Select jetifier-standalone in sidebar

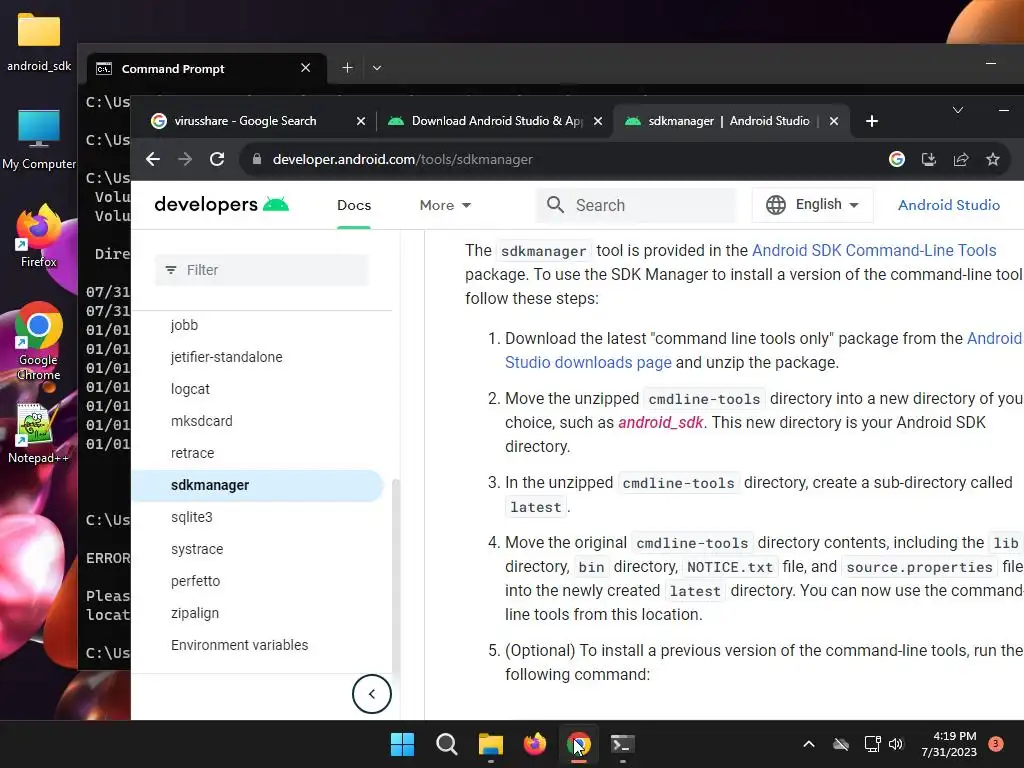point(227,357)
